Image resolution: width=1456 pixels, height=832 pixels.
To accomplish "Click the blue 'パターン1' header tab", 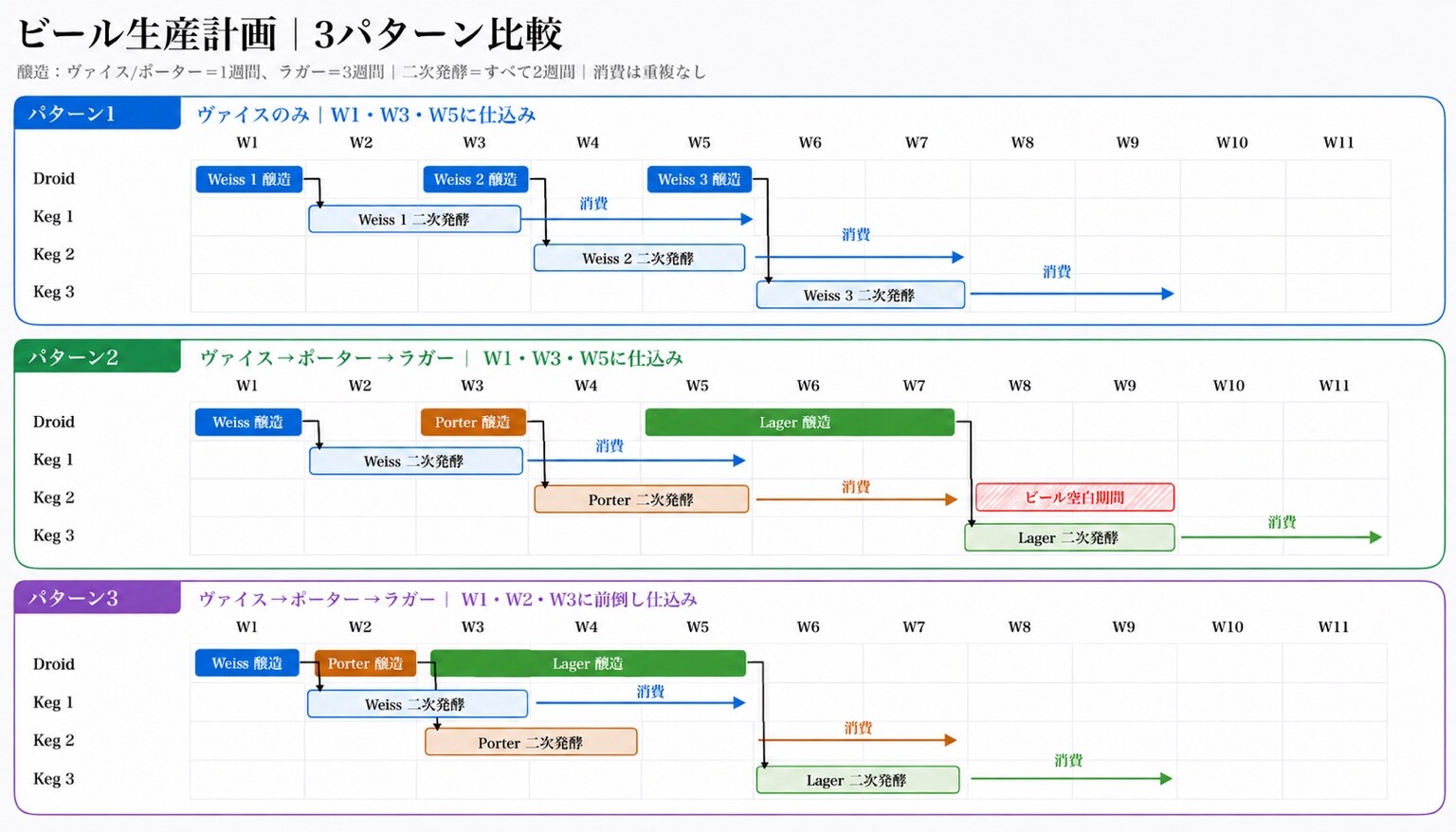I will click(98, 114).
